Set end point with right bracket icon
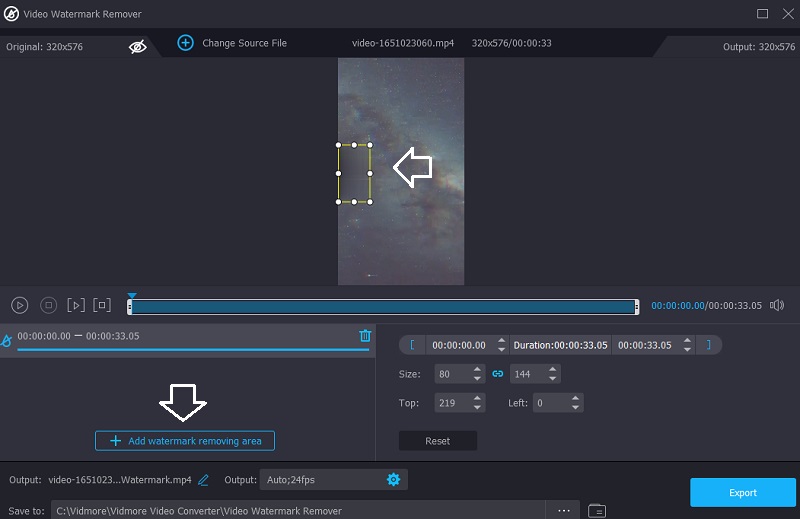Viewport: 800px width, 519px height. (709, 345)
